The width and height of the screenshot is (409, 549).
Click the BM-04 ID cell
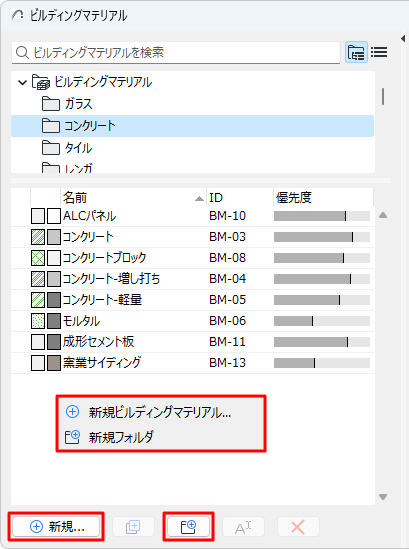(228, 279)
